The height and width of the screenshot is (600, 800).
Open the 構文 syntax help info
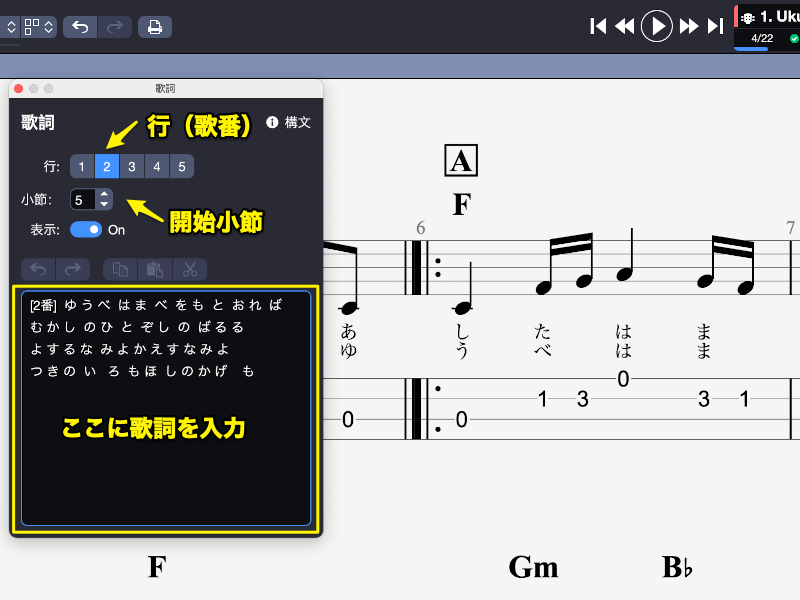pos(289,123)
